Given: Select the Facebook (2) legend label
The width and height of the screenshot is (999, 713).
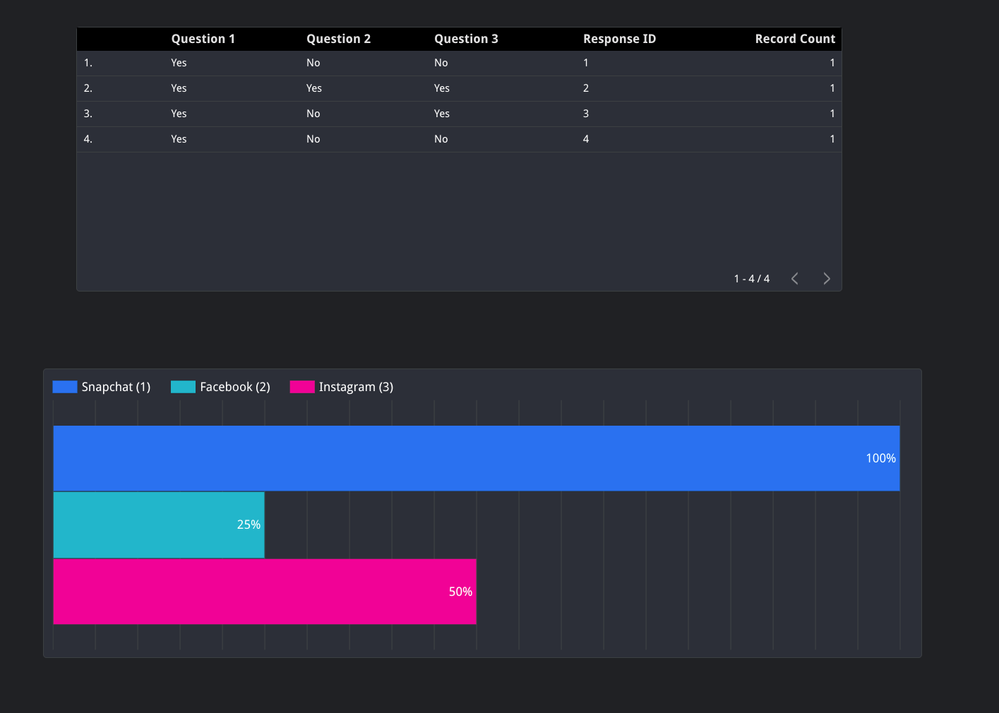Looking at the screenshot, I should click(x=235, y=387).
